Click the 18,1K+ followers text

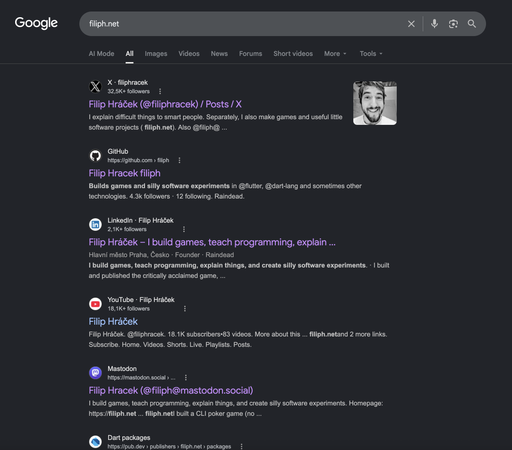[x=128, y=309]
